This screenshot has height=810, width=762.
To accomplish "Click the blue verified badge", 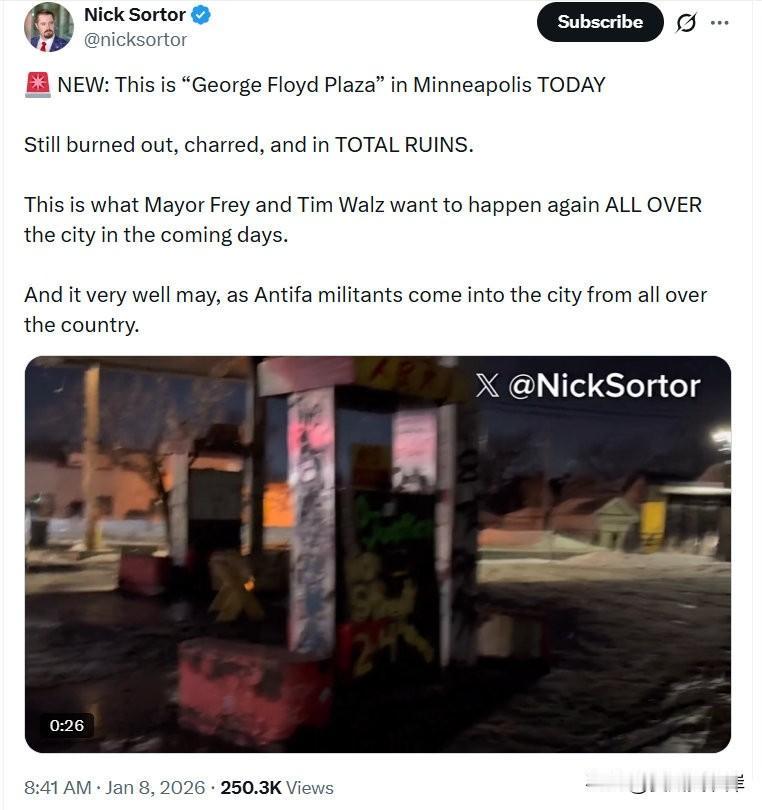I will pos(201,15).
